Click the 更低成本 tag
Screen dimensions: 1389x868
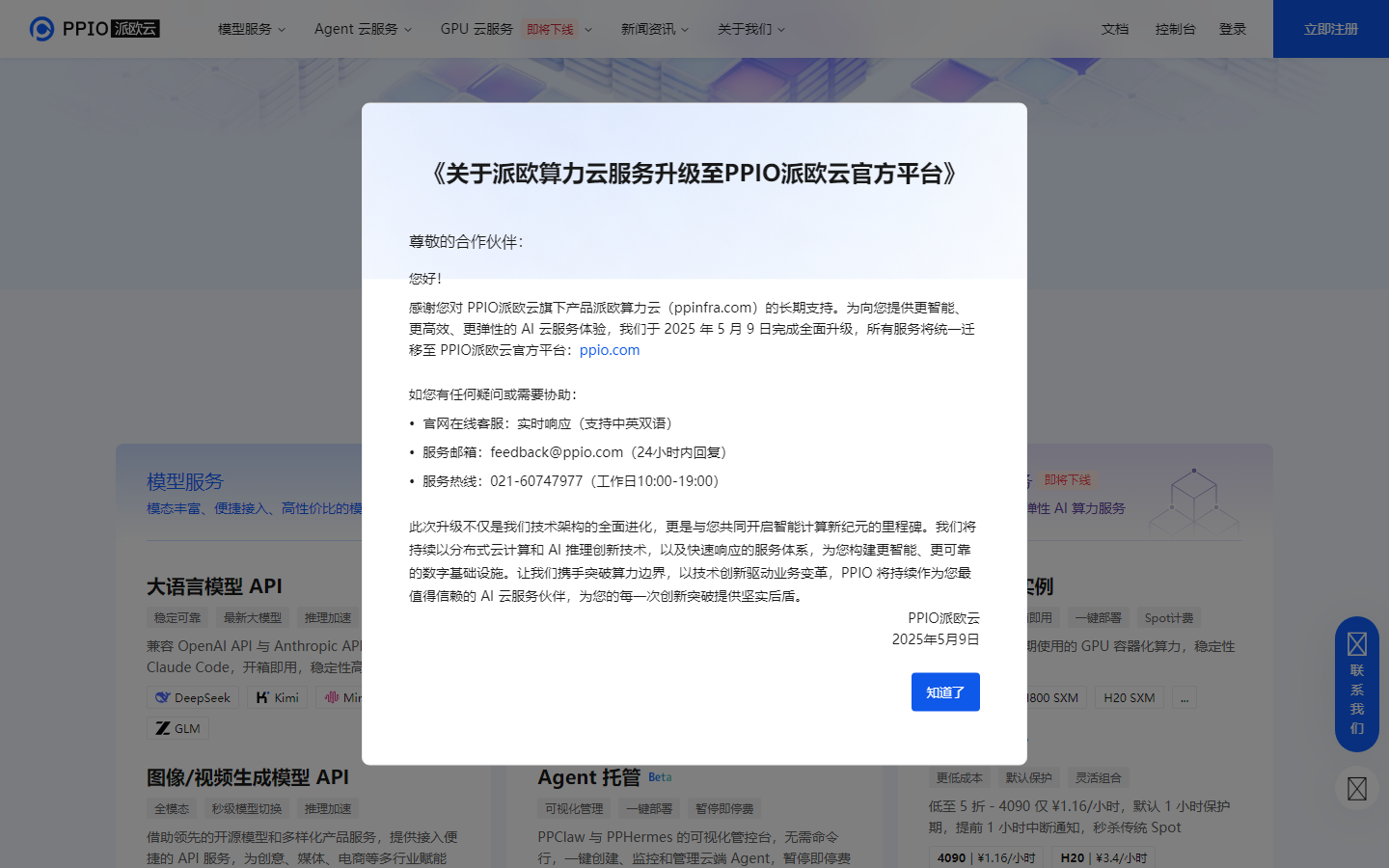[960, 778]
